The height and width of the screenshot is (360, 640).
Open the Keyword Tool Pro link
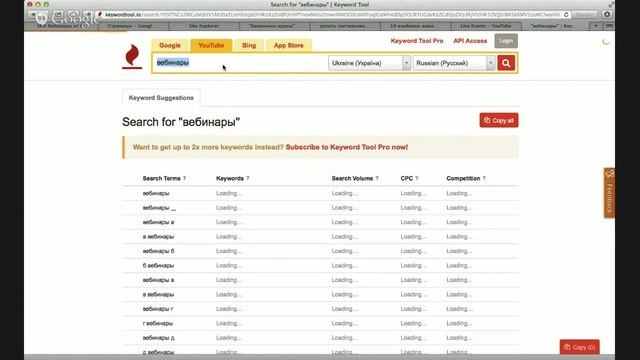point(417,41)
